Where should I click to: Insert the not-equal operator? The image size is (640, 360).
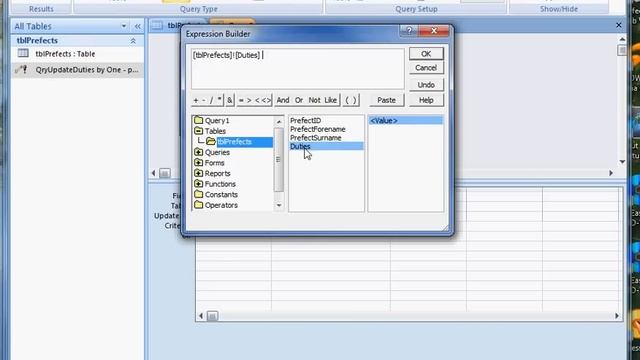pyautogui.click(x=266, y=100)
